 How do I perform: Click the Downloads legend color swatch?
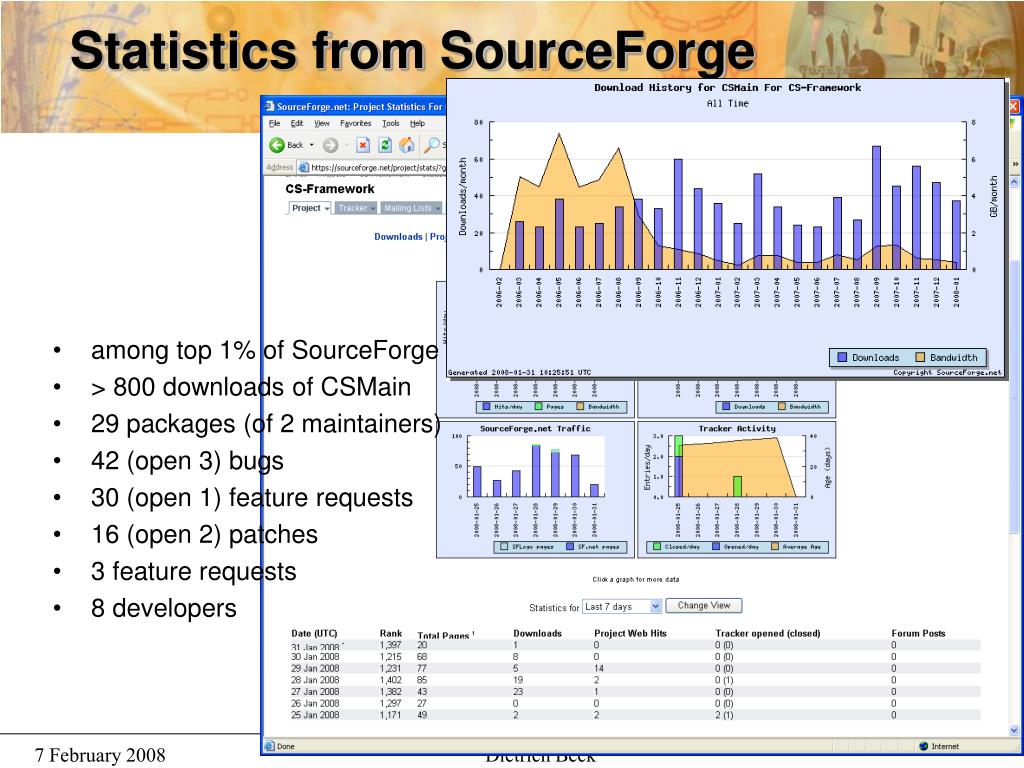pos(842,357)
